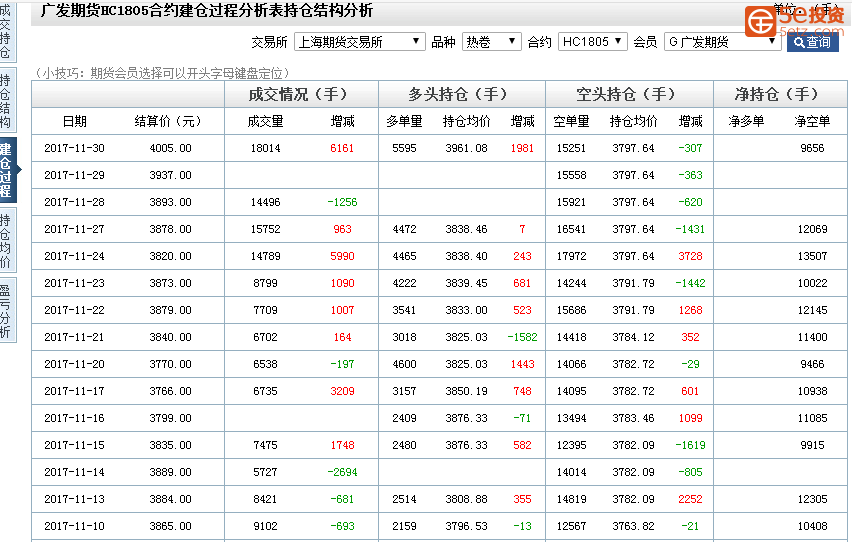Select the 2017-11-20 date cell
The image size is (852, 542).
click(x=74, y=364)
